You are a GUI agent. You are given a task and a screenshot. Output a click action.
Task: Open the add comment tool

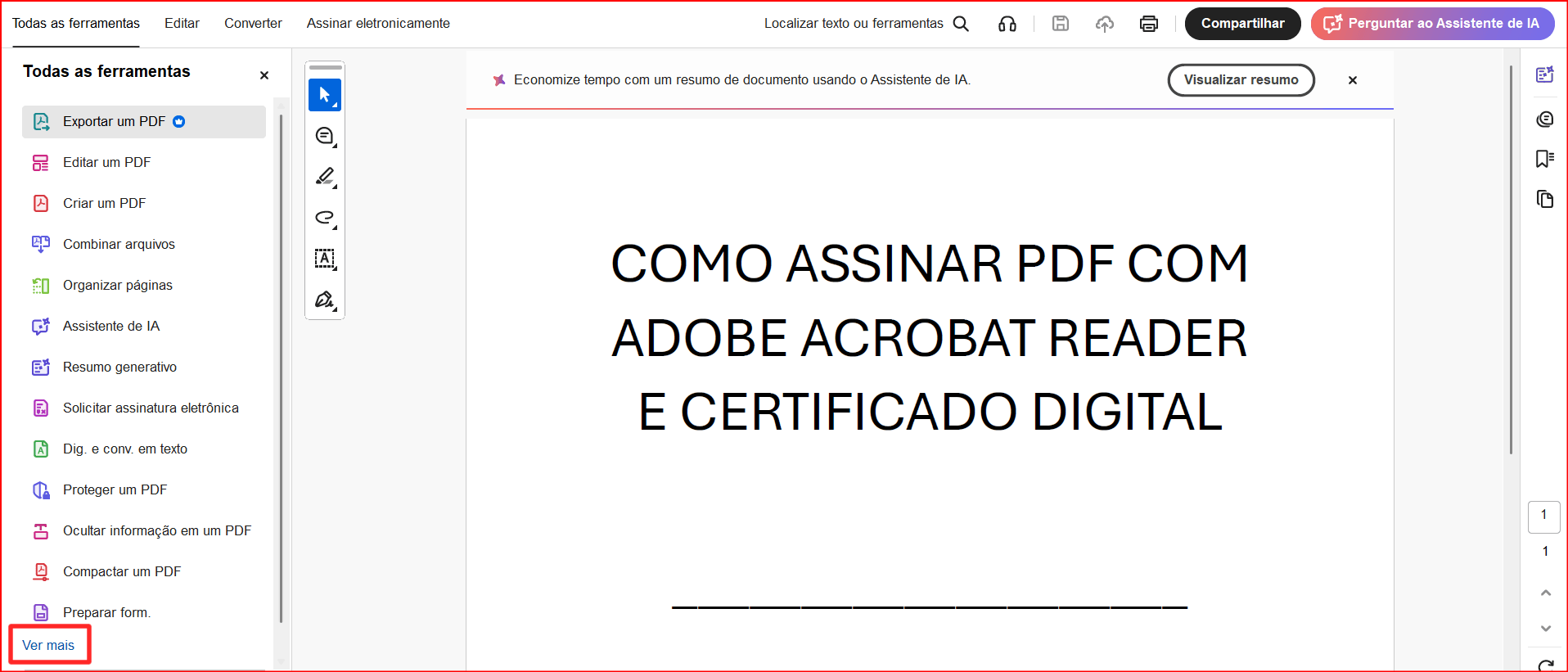(x=325, y=136)
